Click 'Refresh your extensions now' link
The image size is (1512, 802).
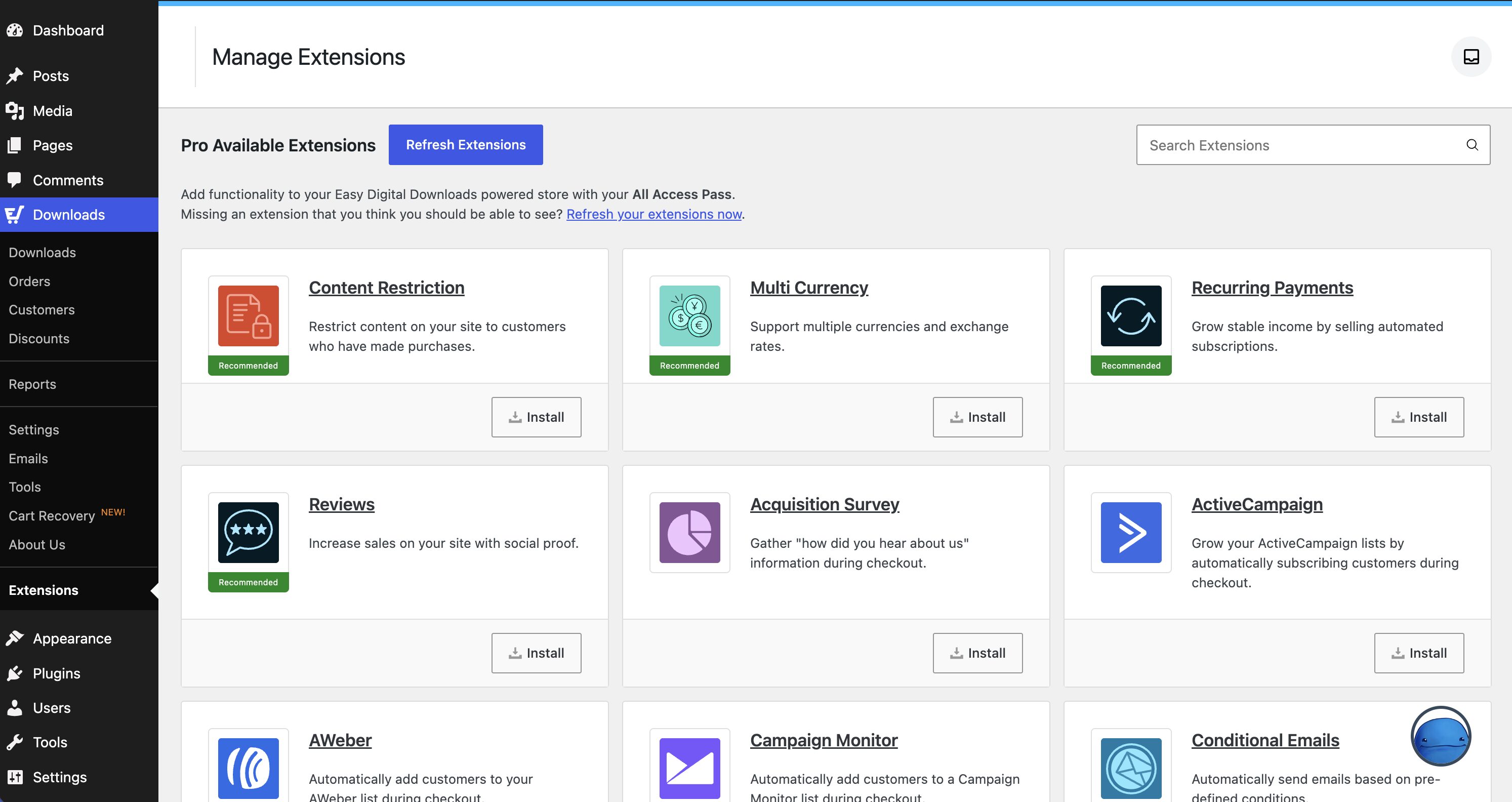point(654,214)
